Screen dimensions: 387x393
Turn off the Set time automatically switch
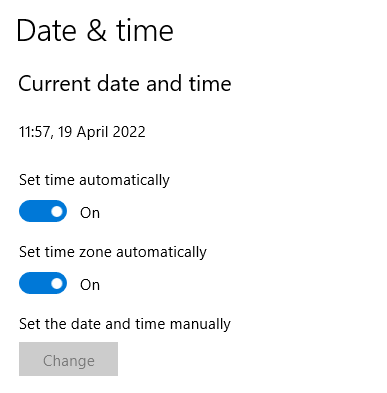coord(43,211)
